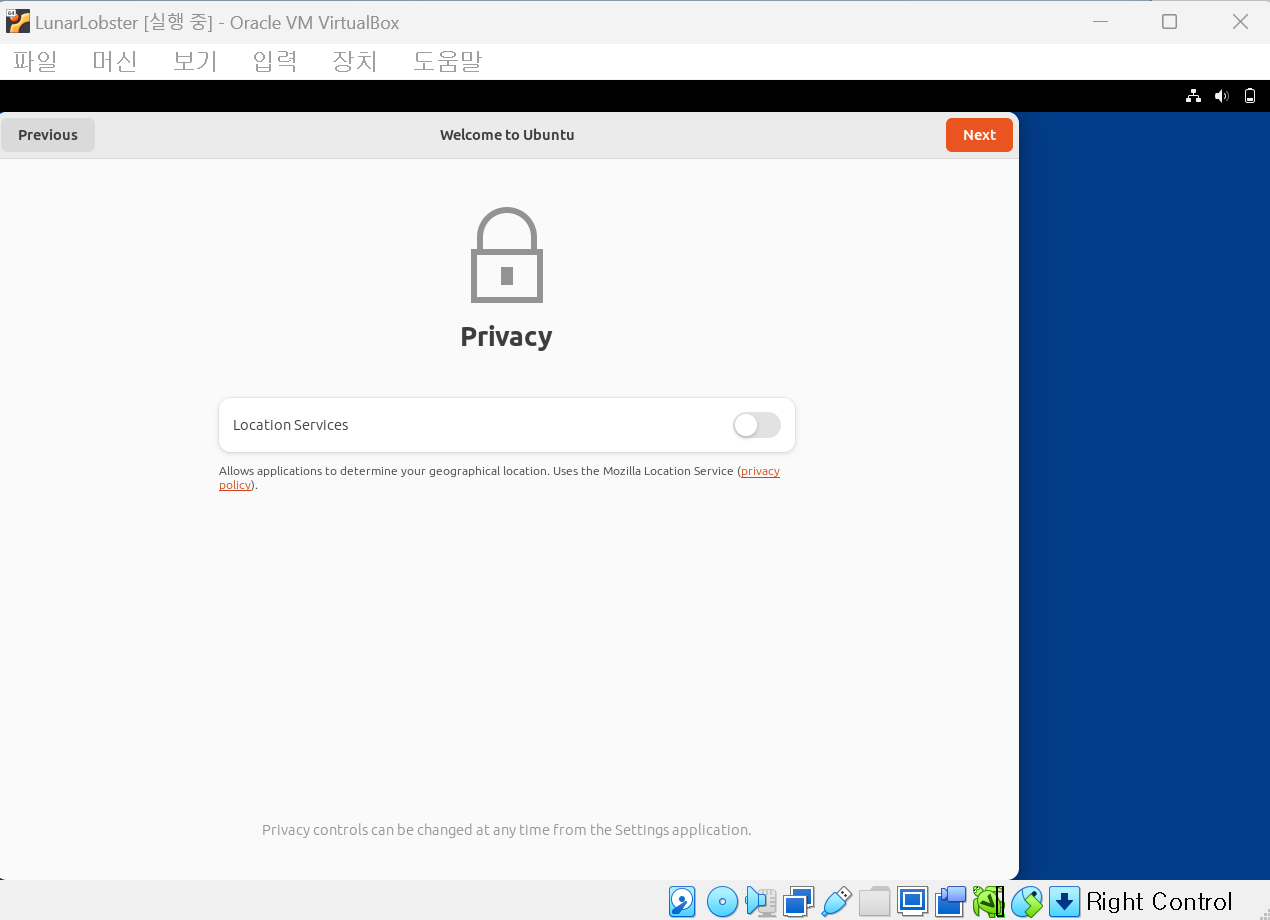Viewport: 1270px width, 920px height.
Task: Click the Location Services label
Action: [x=291, y=425]
